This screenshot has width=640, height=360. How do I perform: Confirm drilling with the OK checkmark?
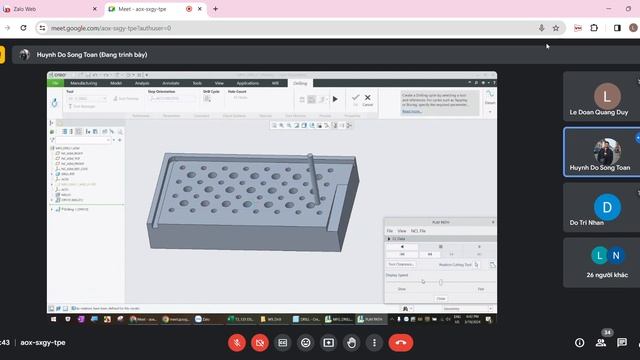[x=356, y=99]
